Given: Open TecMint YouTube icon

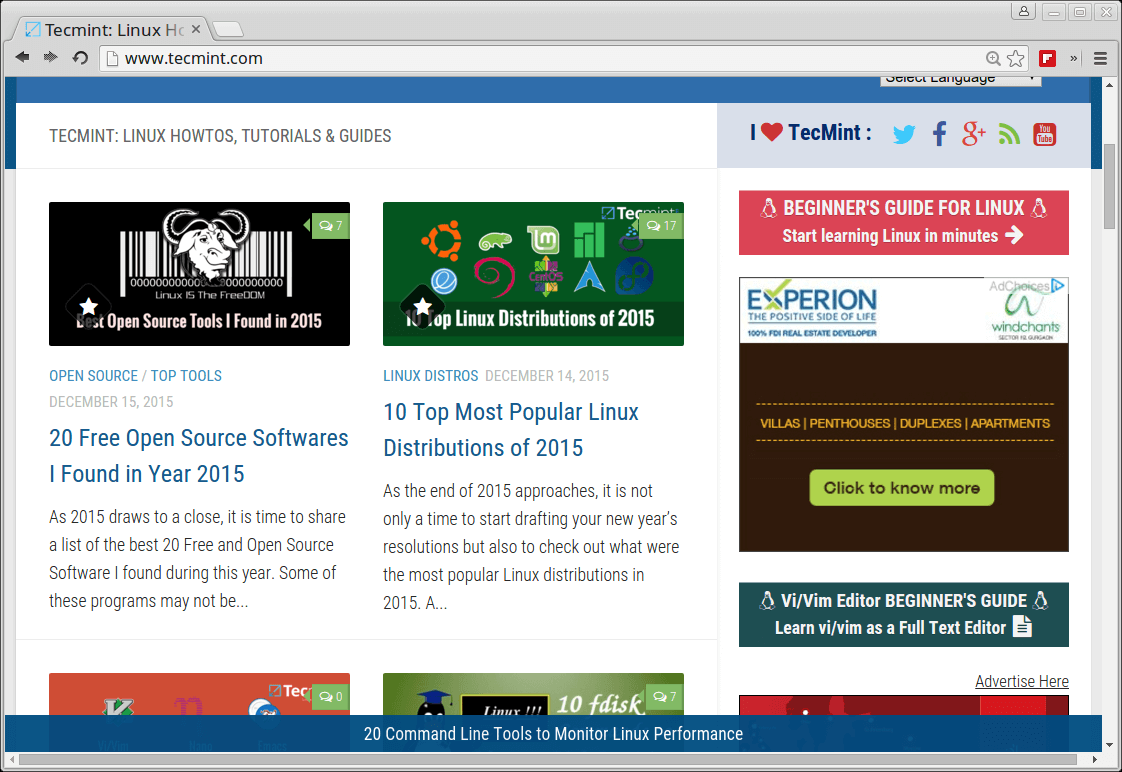Looking at the screenshot, I should (1045, 134).
